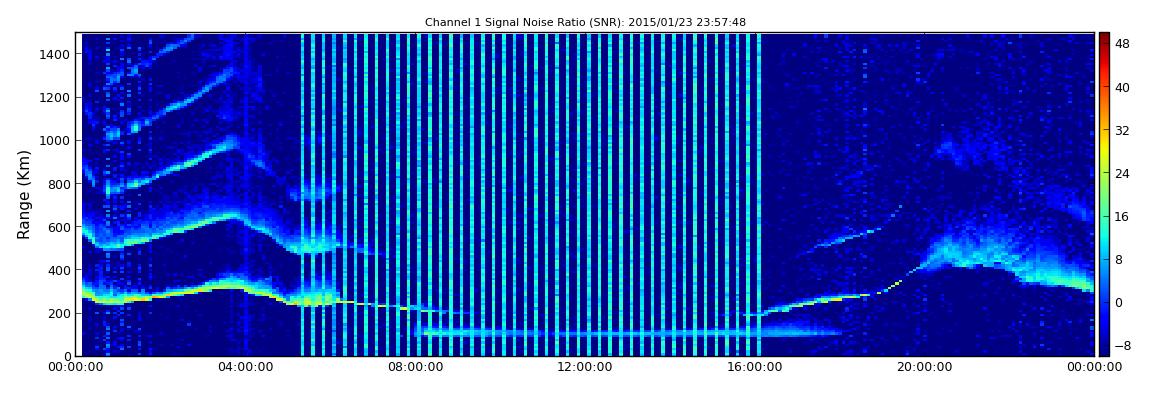This screenshot has height=407, width=1150.
Task: Click the 1200 range tick label
Action: point(56,98)
